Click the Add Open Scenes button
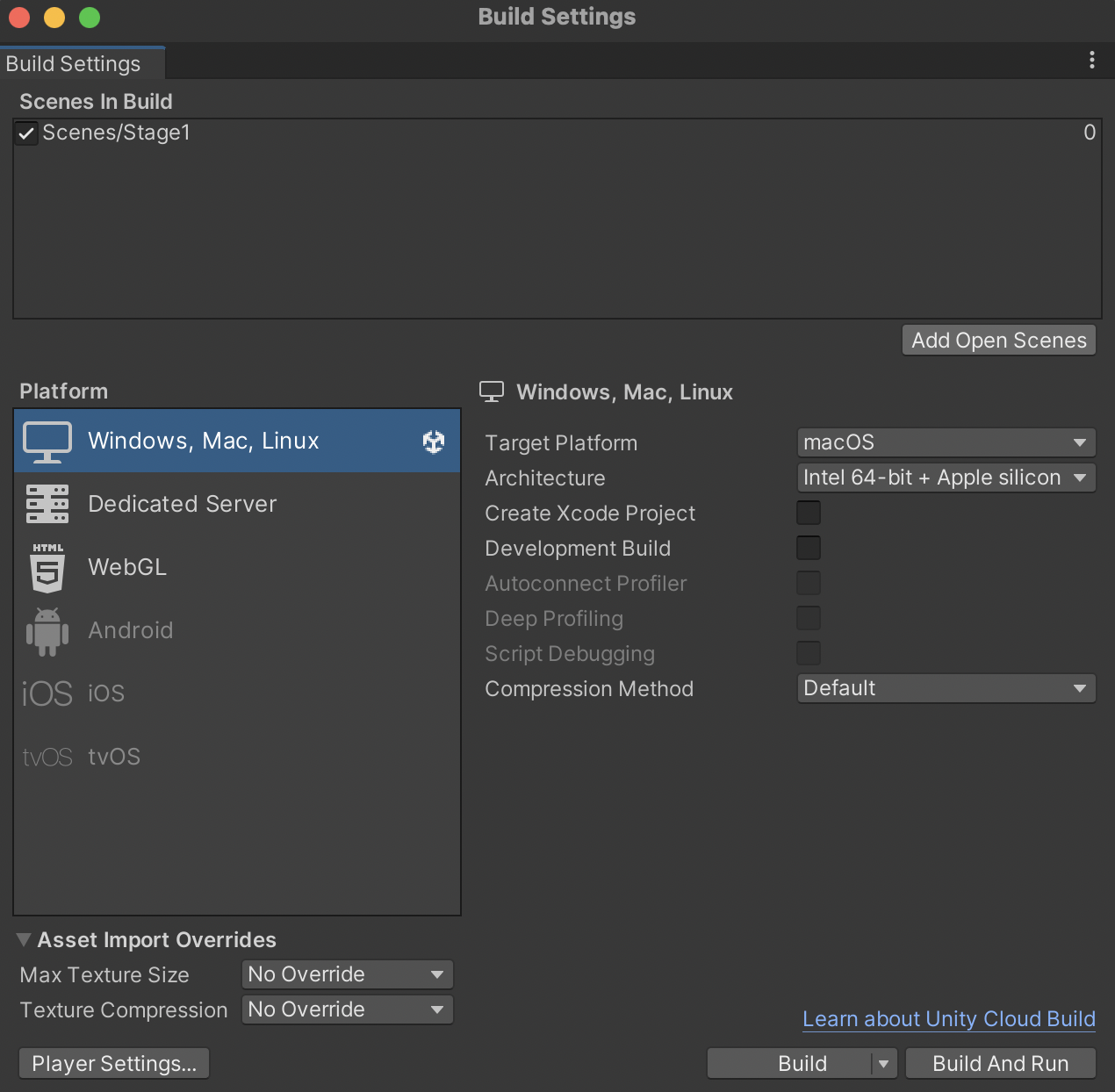Image resolution: width=1115 pixels, height=1092 pixels. tap(999, 341)
